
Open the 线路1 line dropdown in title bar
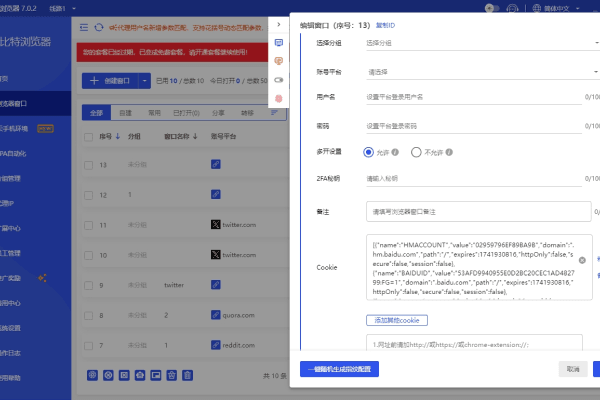tap(62, 8)
